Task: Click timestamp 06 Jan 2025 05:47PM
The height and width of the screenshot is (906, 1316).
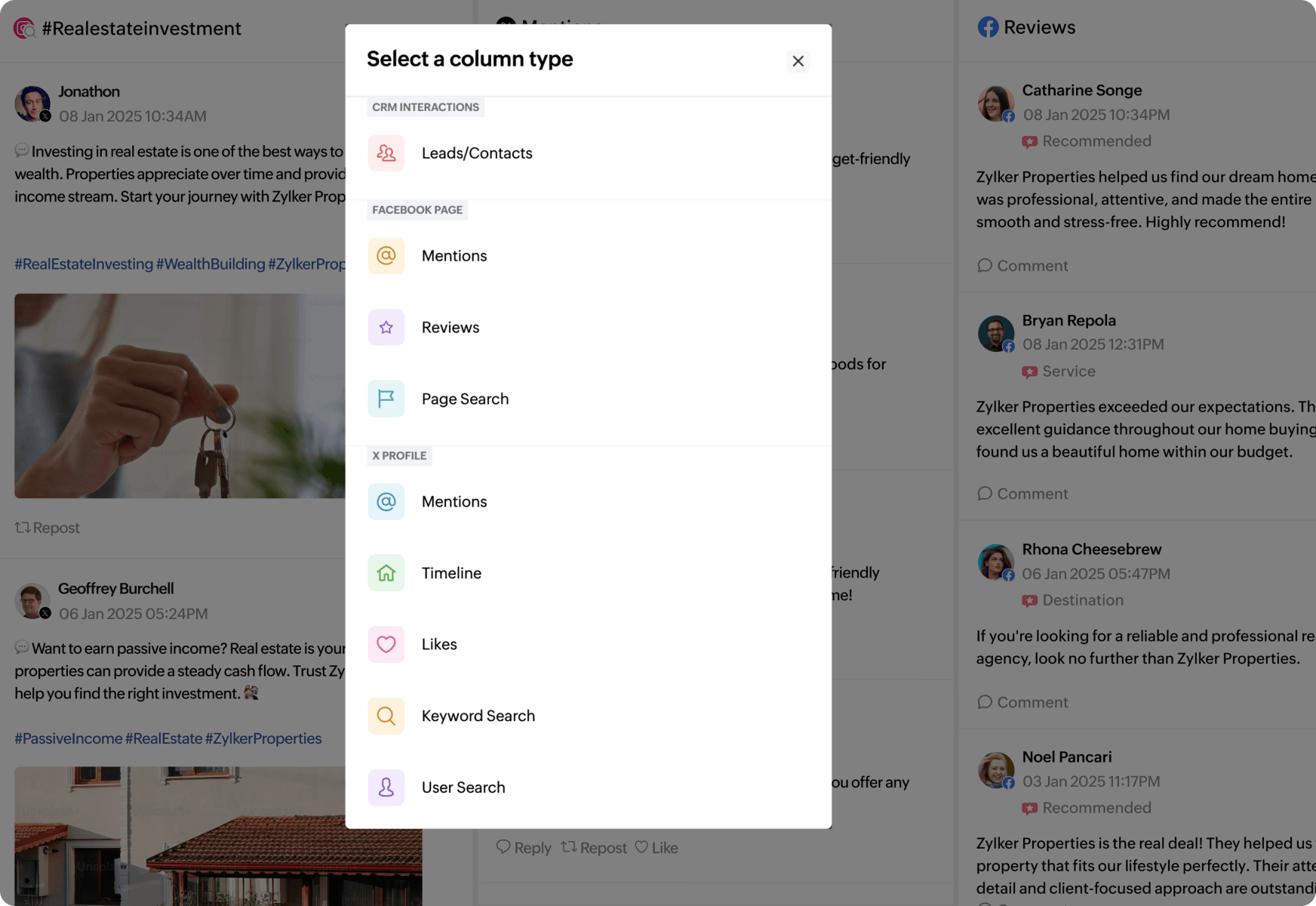Action: 1096,574
